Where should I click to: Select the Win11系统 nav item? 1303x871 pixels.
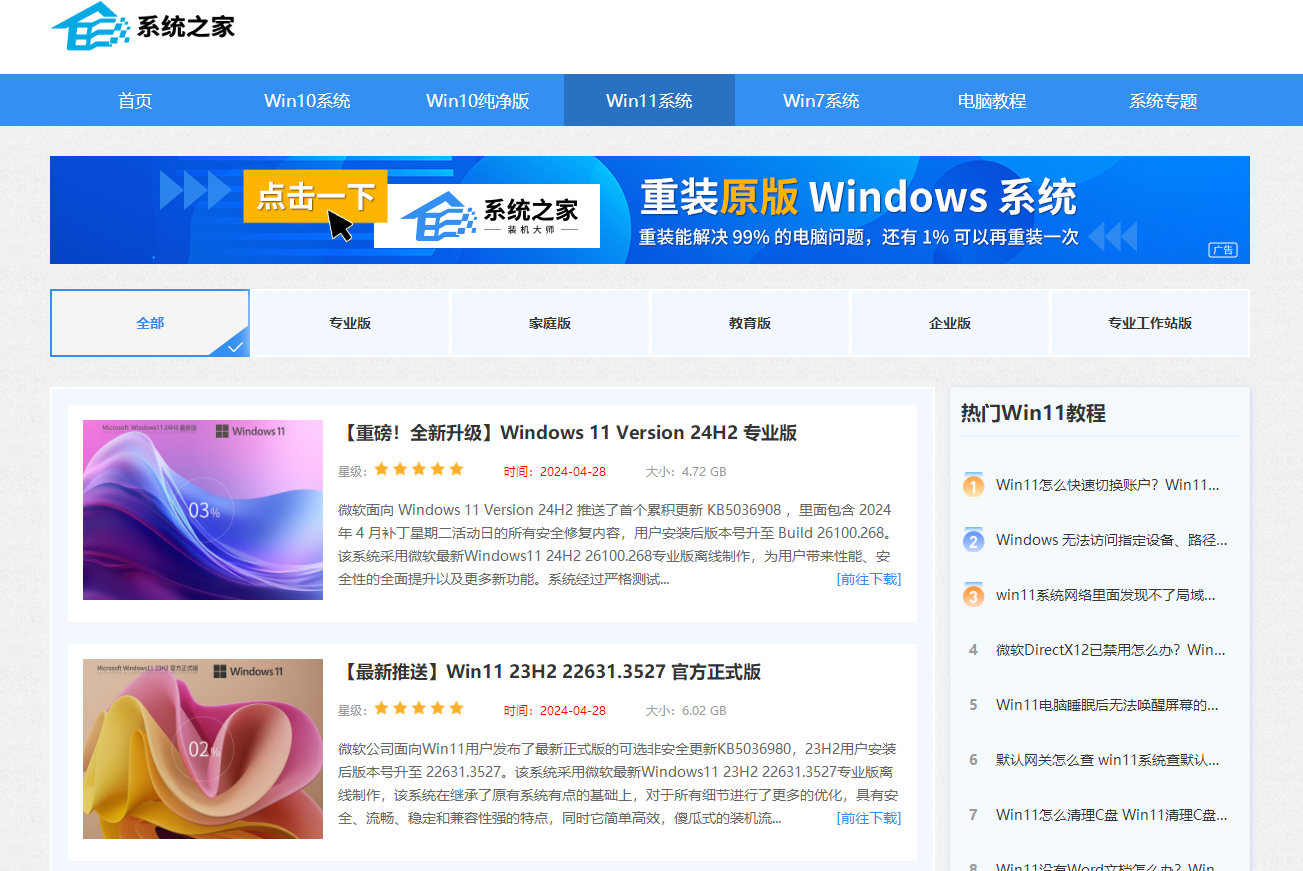649,100
